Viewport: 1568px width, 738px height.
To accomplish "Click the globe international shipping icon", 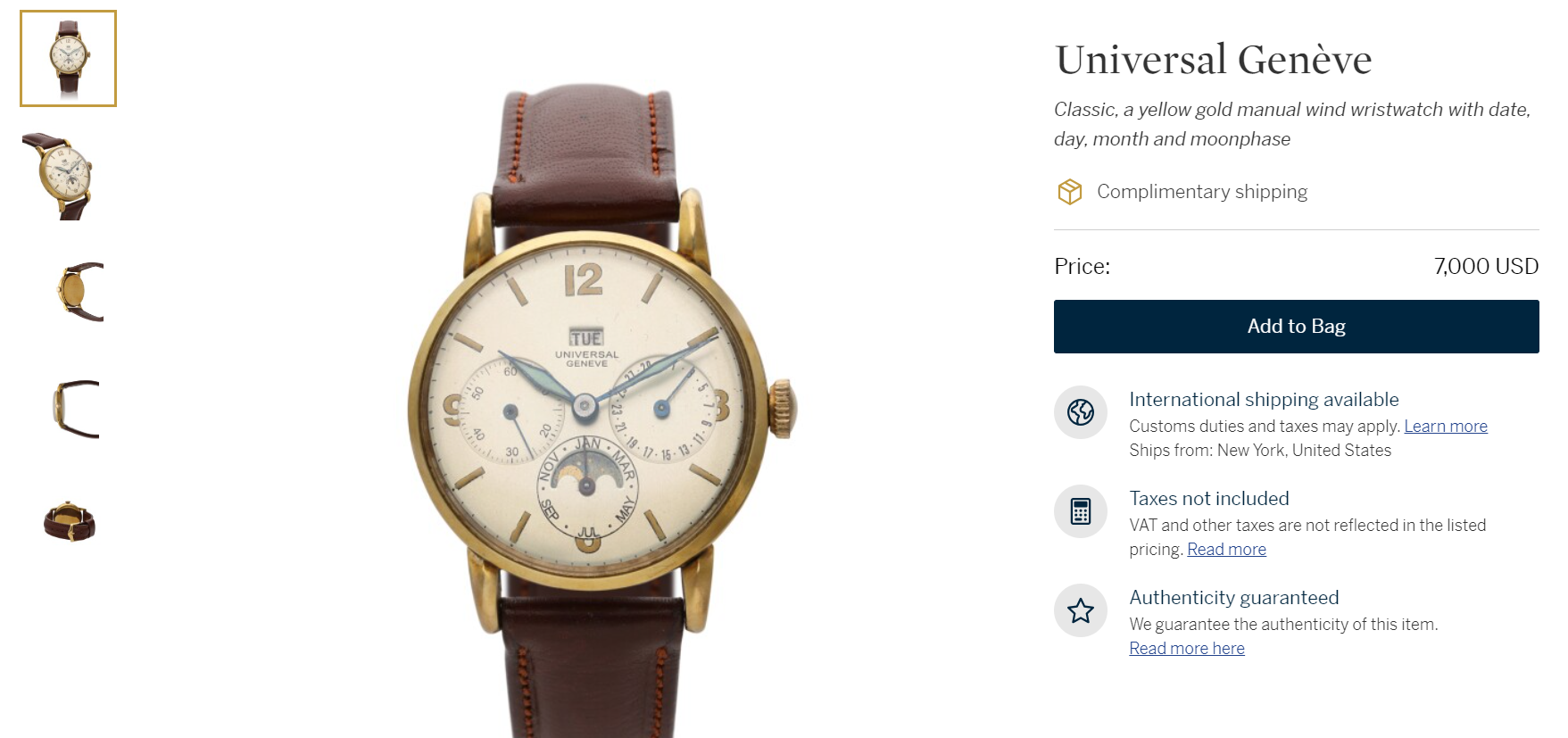I will point(1081,412).
